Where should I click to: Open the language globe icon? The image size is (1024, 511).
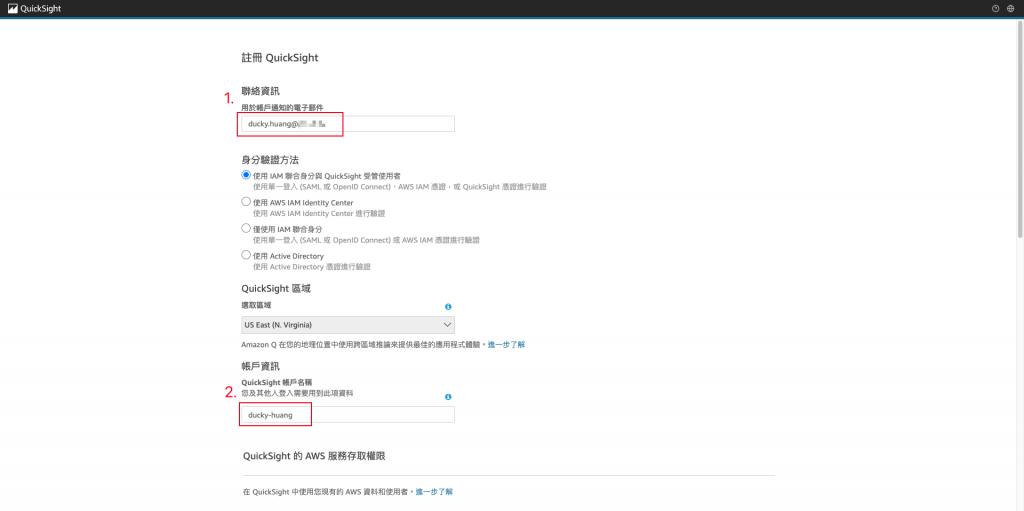1010,8
